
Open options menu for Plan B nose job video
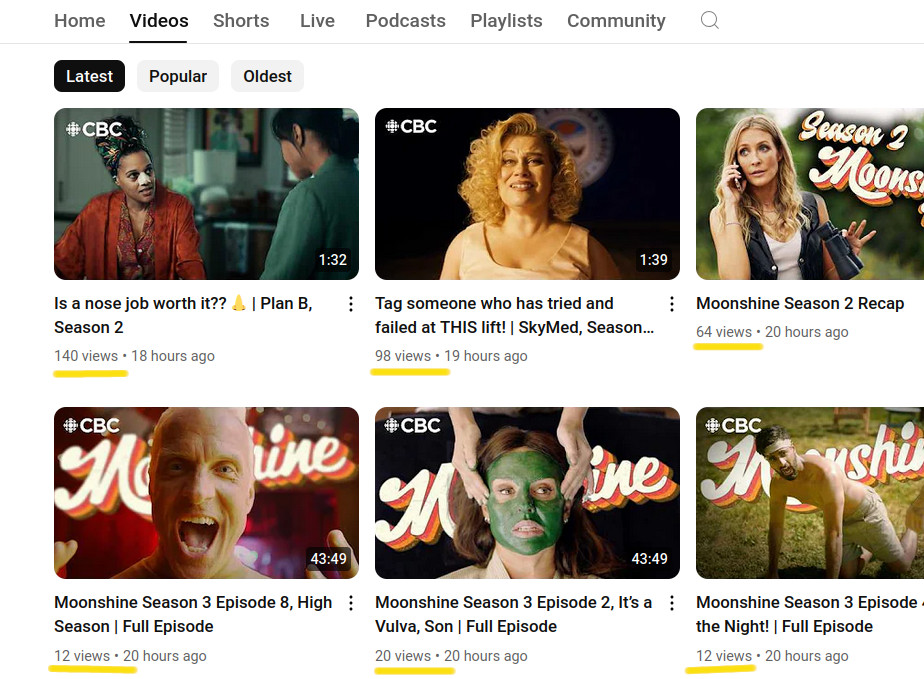coord(351,304)
